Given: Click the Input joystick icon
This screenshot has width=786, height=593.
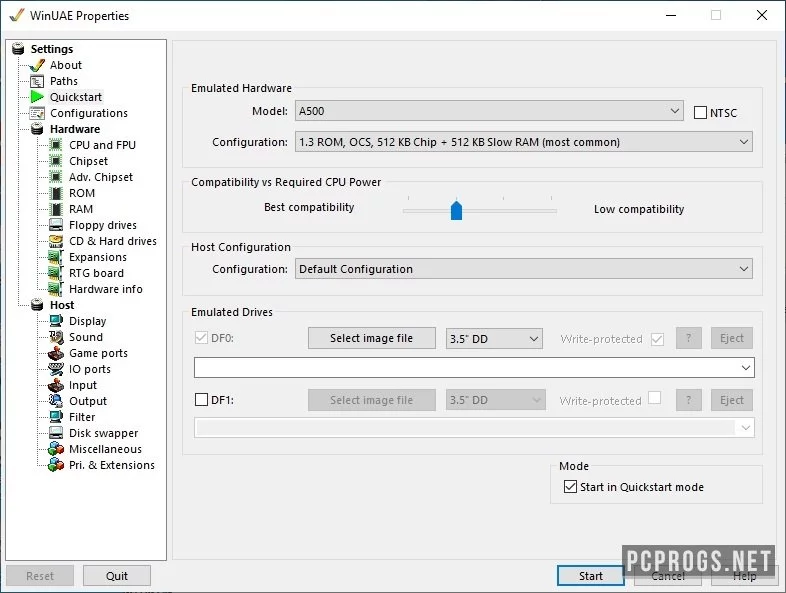Looking at the screenshot, I should (x=56, y=385).
